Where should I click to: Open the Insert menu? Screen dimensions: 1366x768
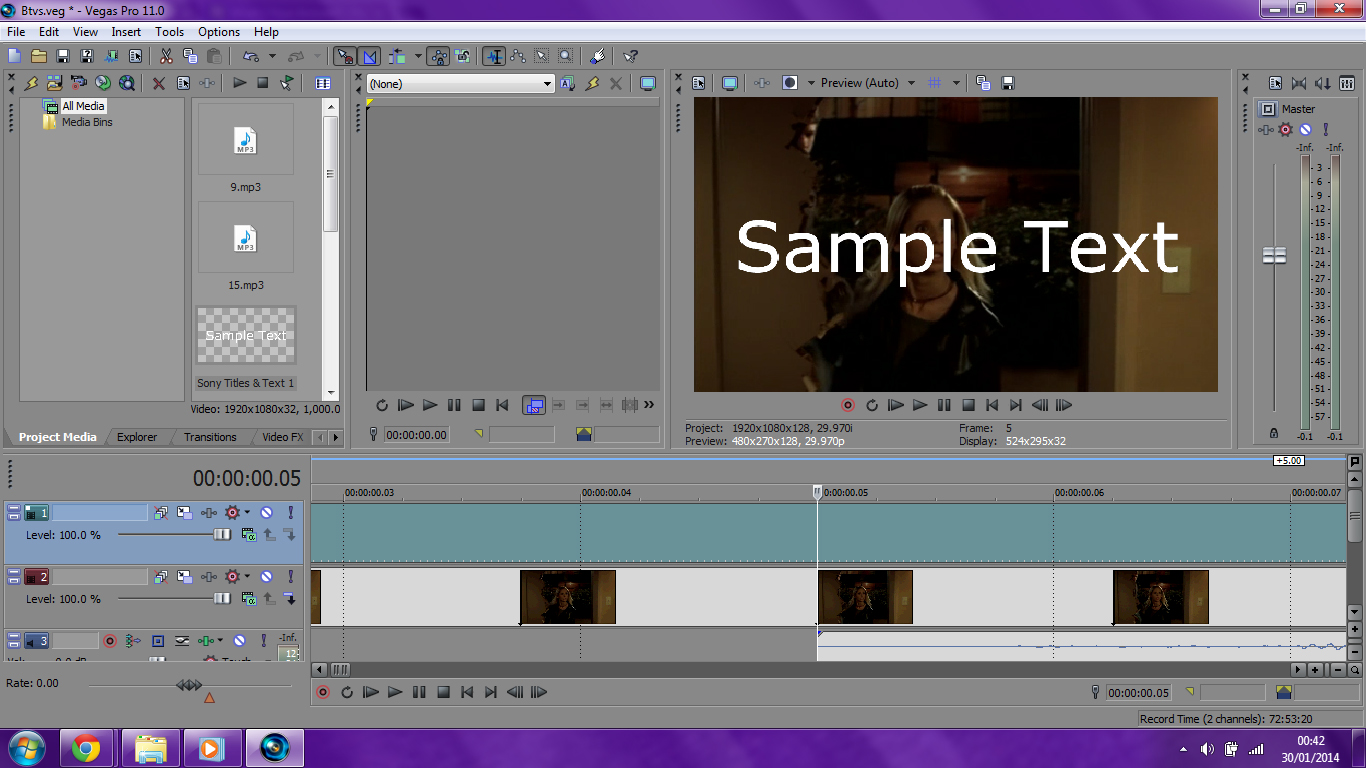click(126, 32)
